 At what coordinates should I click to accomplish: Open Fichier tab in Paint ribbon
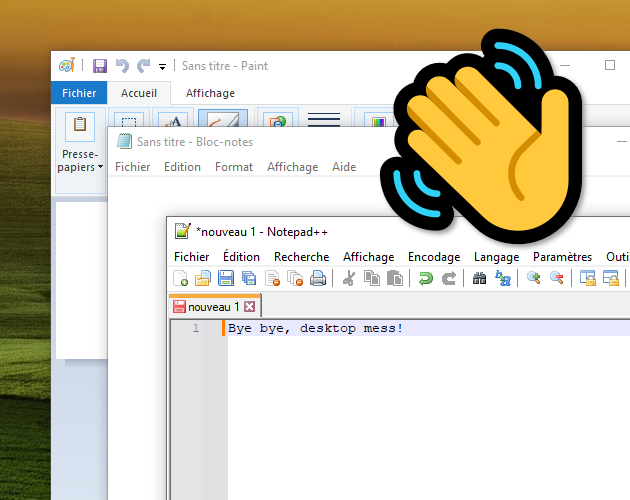[x=79, y=93]
